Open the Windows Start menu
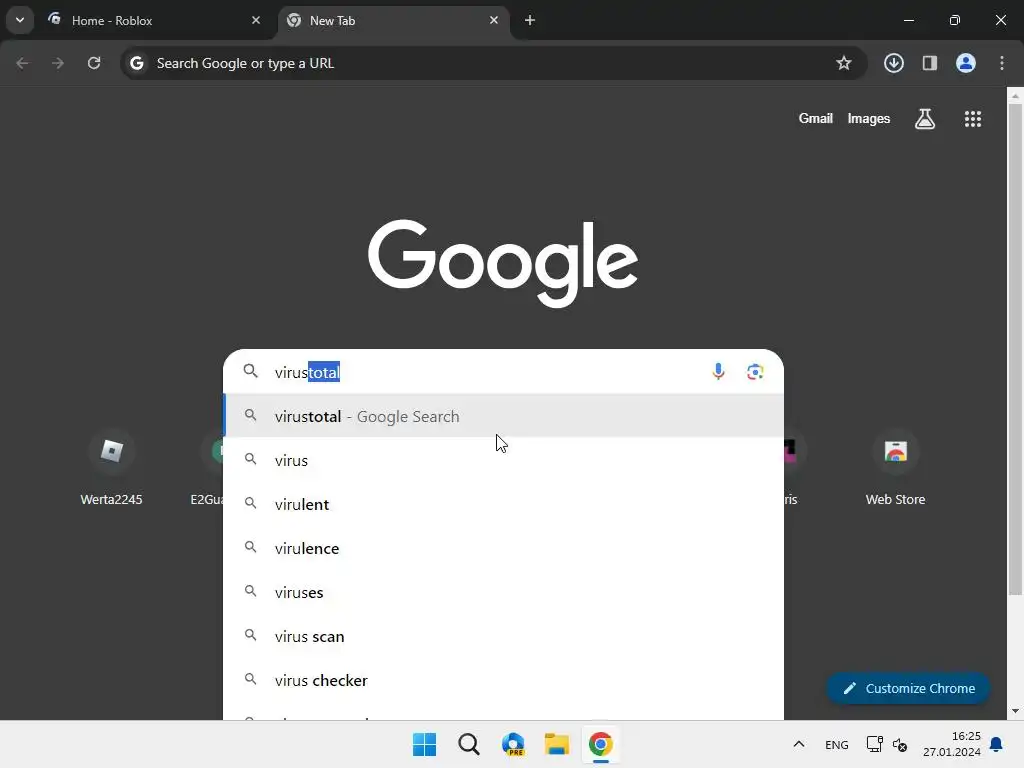Screen dimensions: 1024x768 tap(424, 744)
